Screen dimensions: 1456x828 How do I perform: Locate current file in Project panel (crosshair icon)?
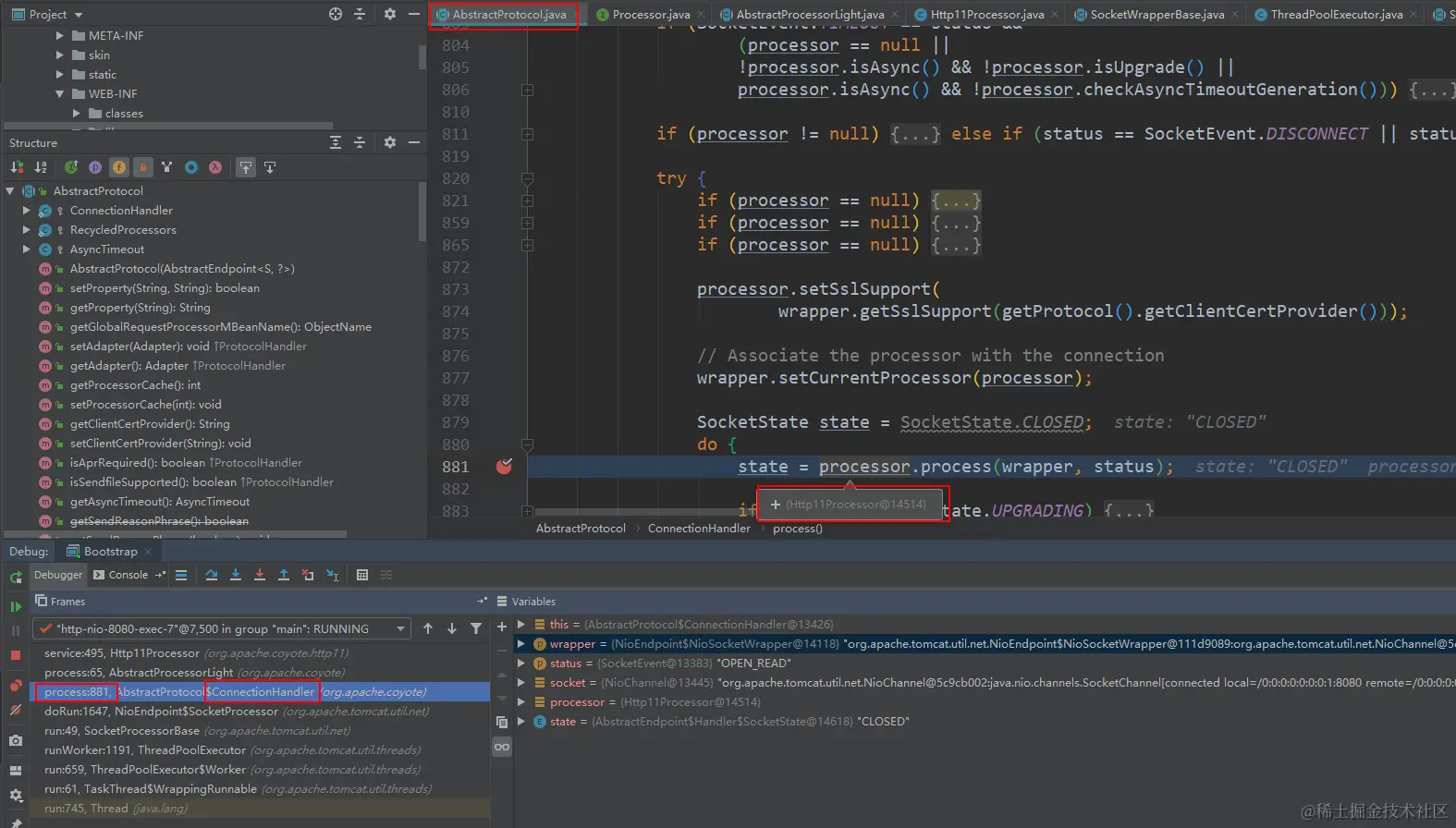[x=336, y=14]
